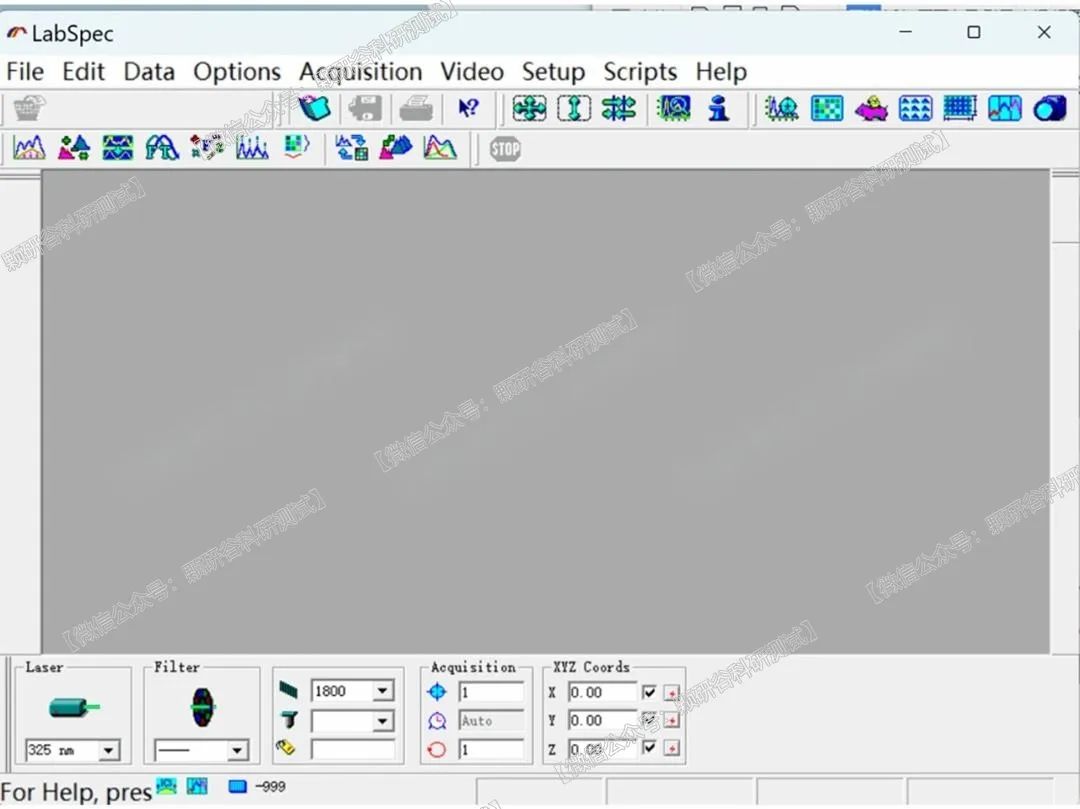Open the Acquisition menu
The height and width of the screenshot is (809, 1080).
(360, 71)
